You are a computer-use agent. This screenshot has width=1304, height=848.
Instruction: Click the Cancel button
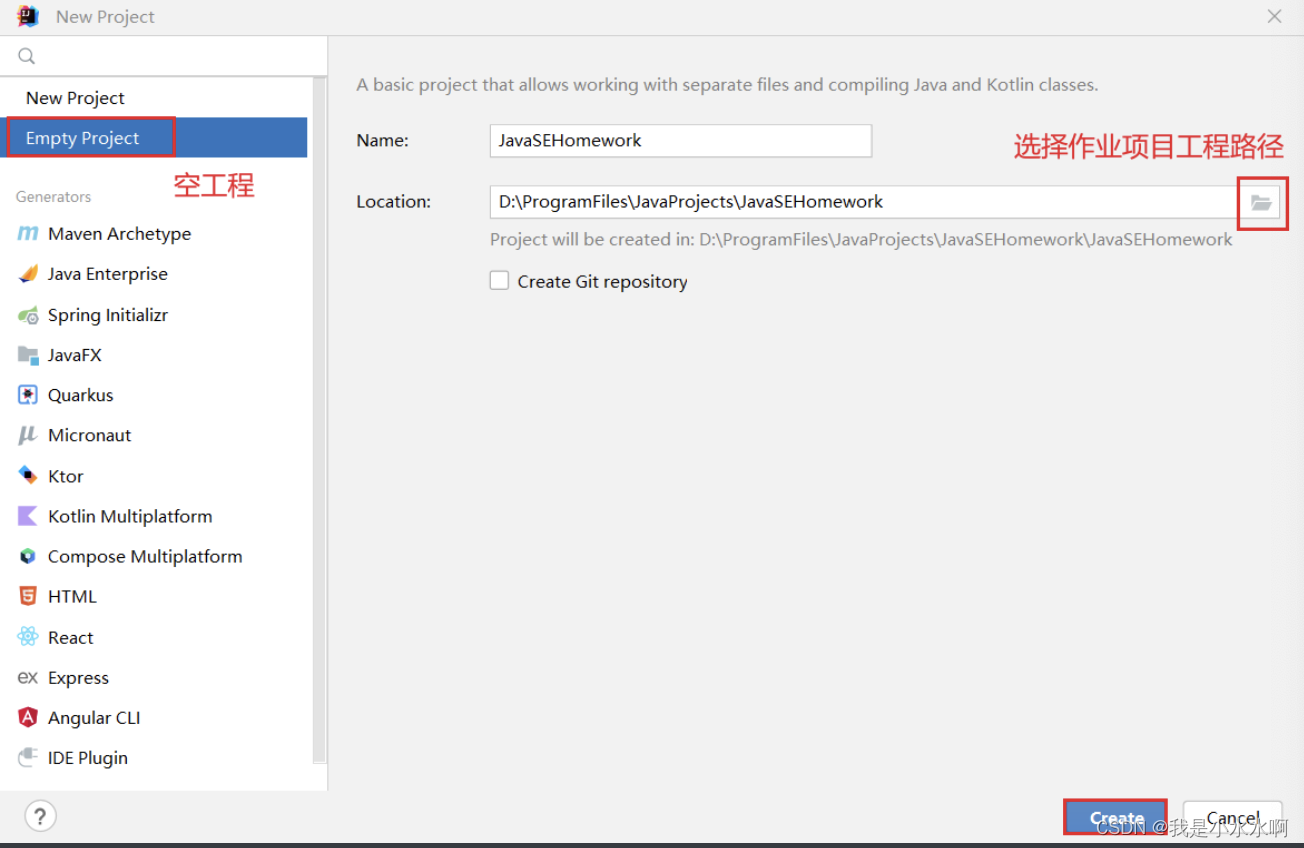pyautogui.click(x=1232, y=817)
